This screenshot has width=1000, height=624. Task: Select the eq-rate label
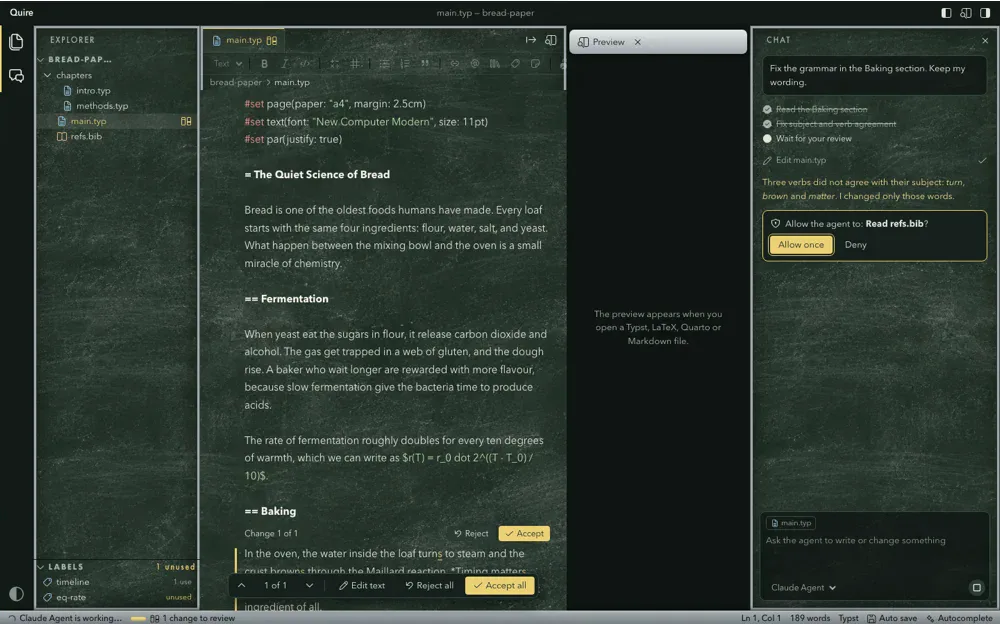pyautogui.click(x=116, y=597)
